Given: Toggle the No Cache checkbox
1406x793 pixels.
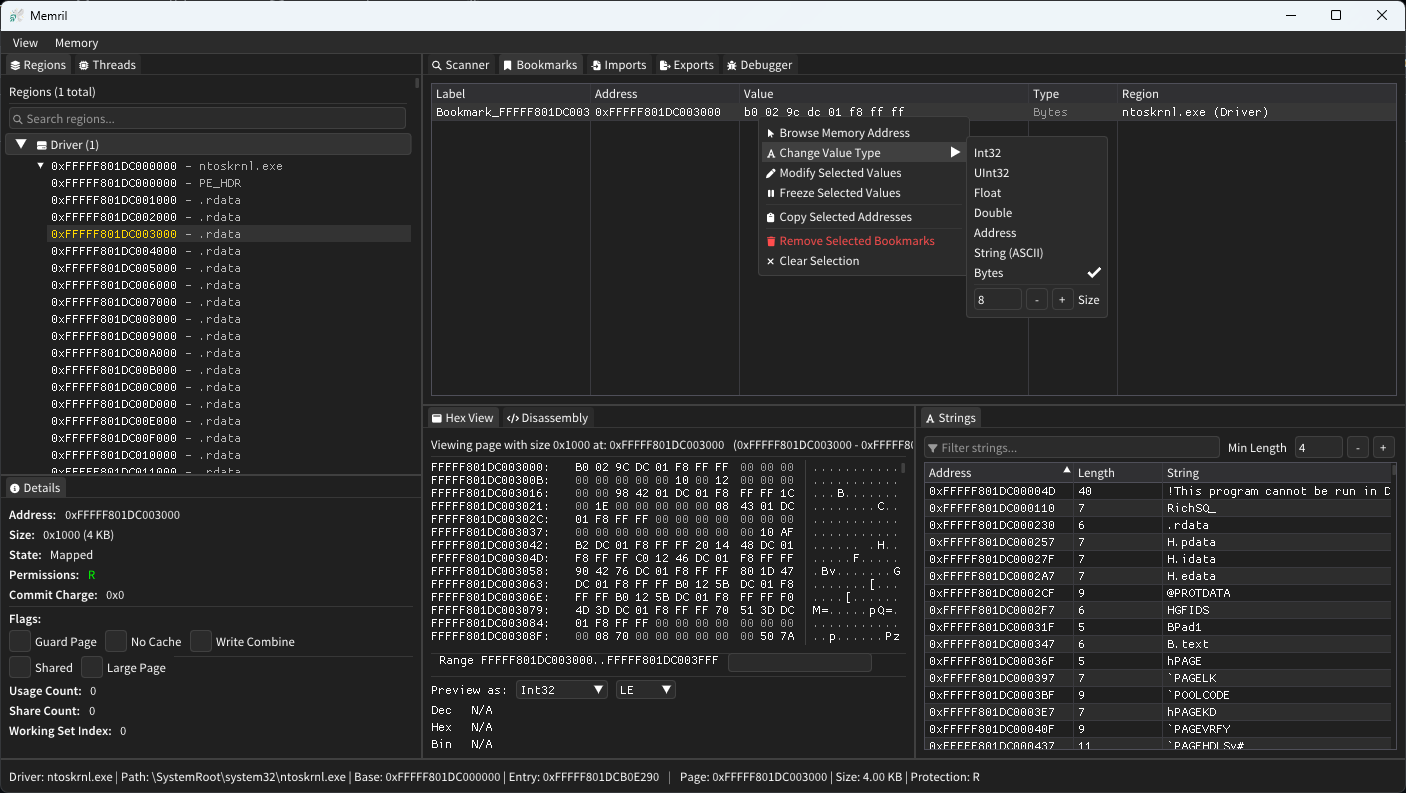Looking at the screenshot, I should 116,641.
